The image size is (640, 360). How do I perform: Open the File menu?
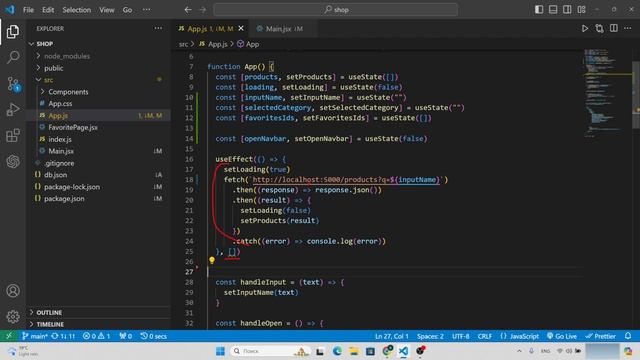tap(28, 10)
